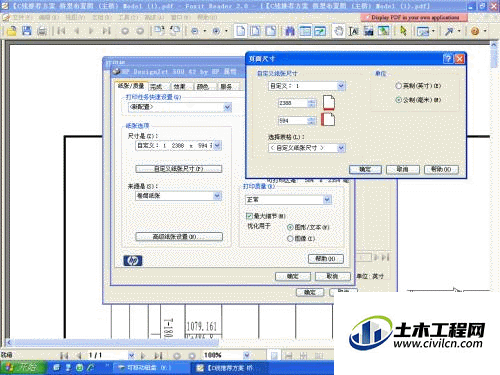Screen dimensions: 500x375
Task: Open the dropdown arrow beside zoom out icon
Action: tap(205, 31)
